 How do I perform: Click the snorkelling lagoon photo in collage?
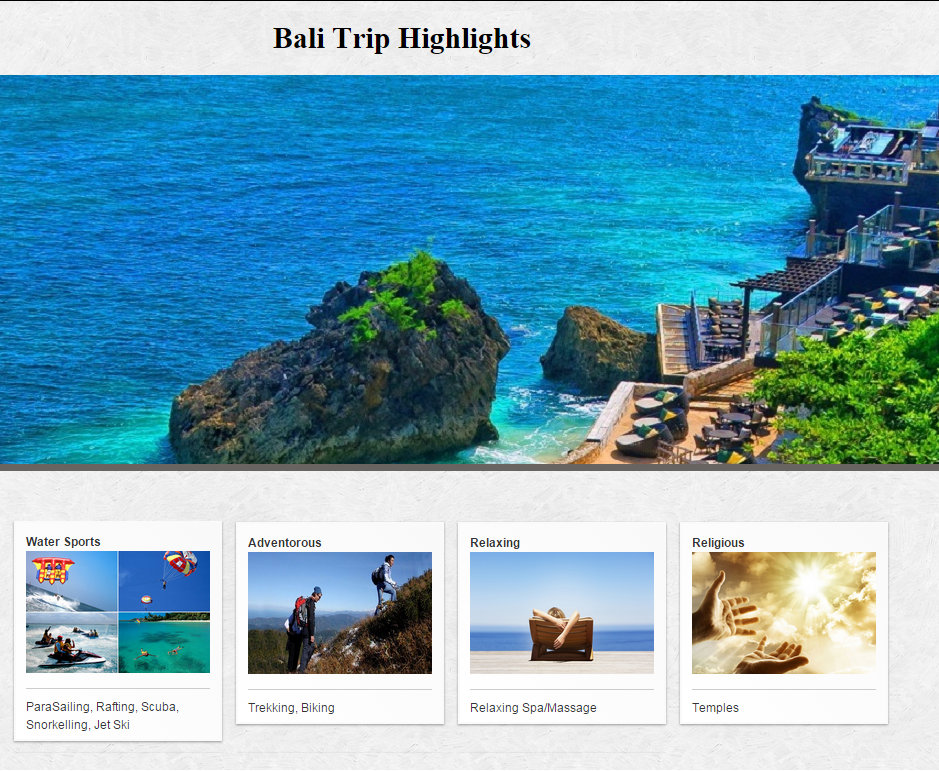point(165,643)
